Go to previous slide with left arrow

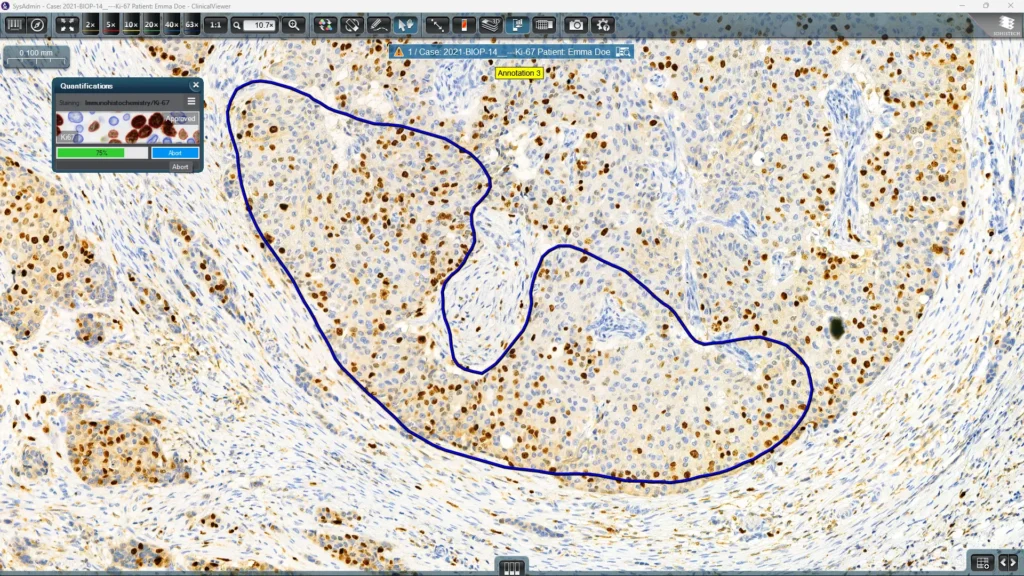[x=1004, y=562]
